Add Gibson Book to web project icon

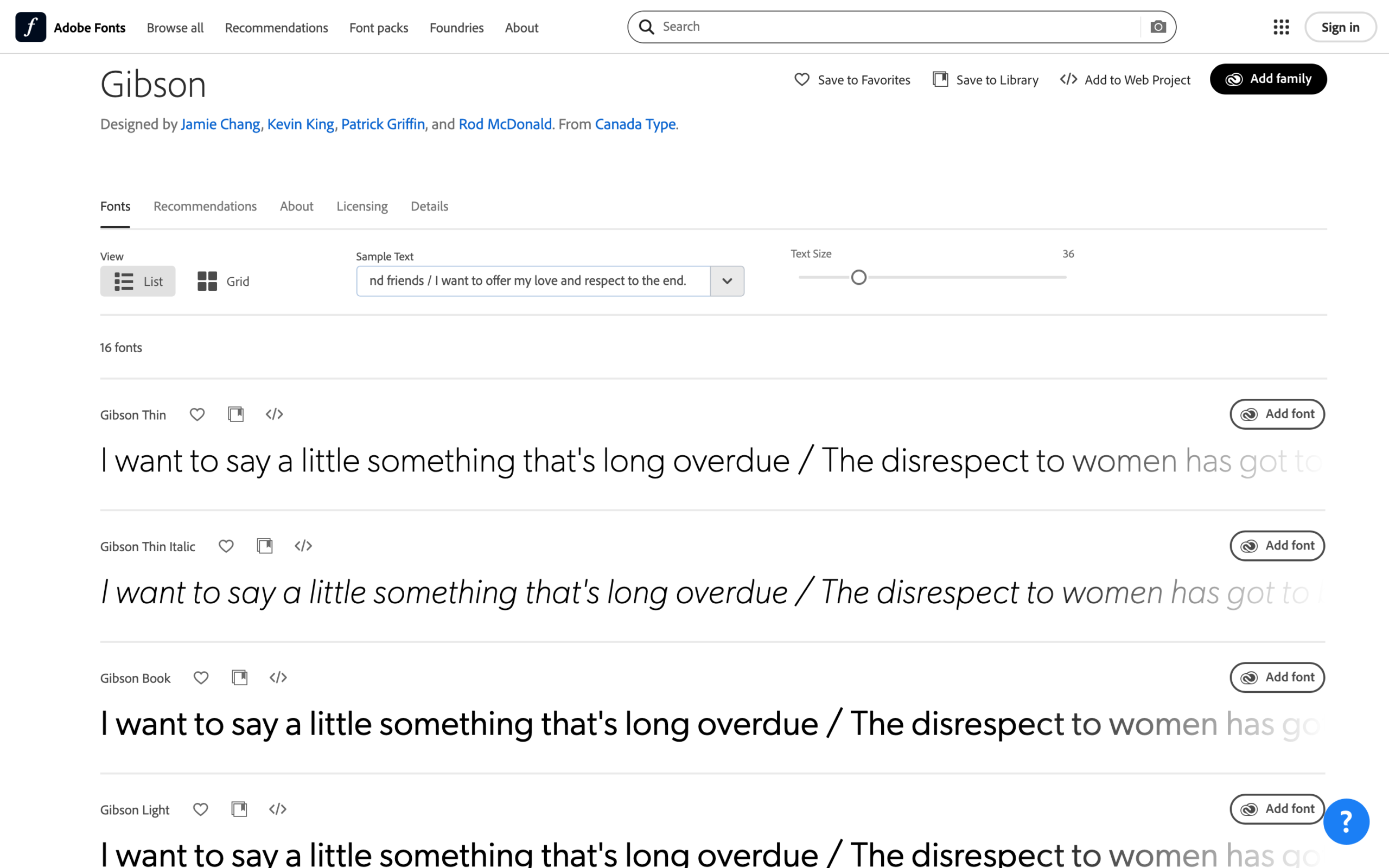(x=278, y=678)
